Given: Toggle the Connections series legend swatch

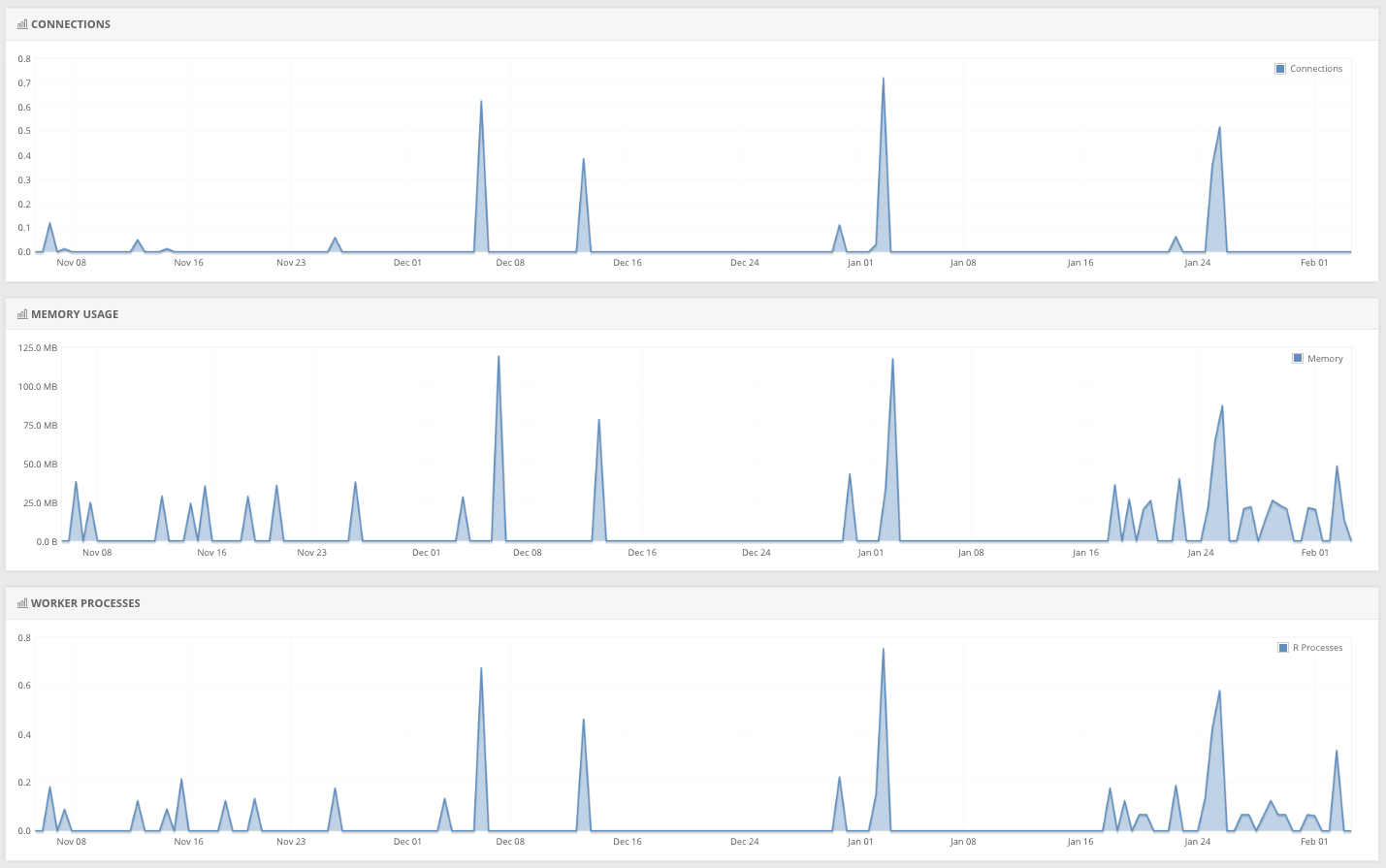Looking at the screenshot, I should point(1280,69).
